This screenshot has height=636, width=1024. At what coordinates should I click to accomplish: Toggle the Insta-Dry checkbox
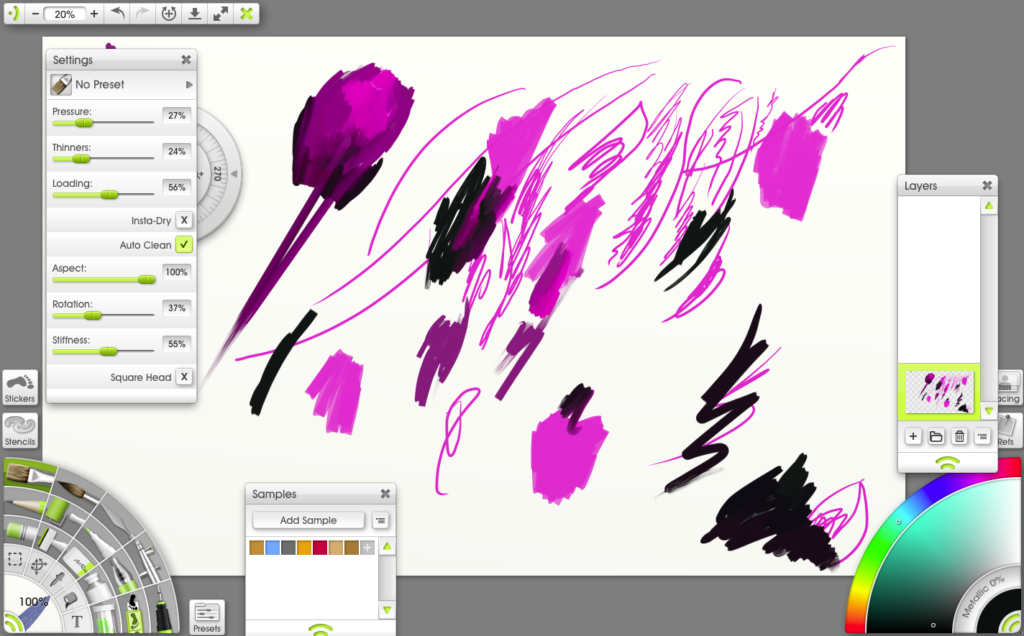(184, 220)
